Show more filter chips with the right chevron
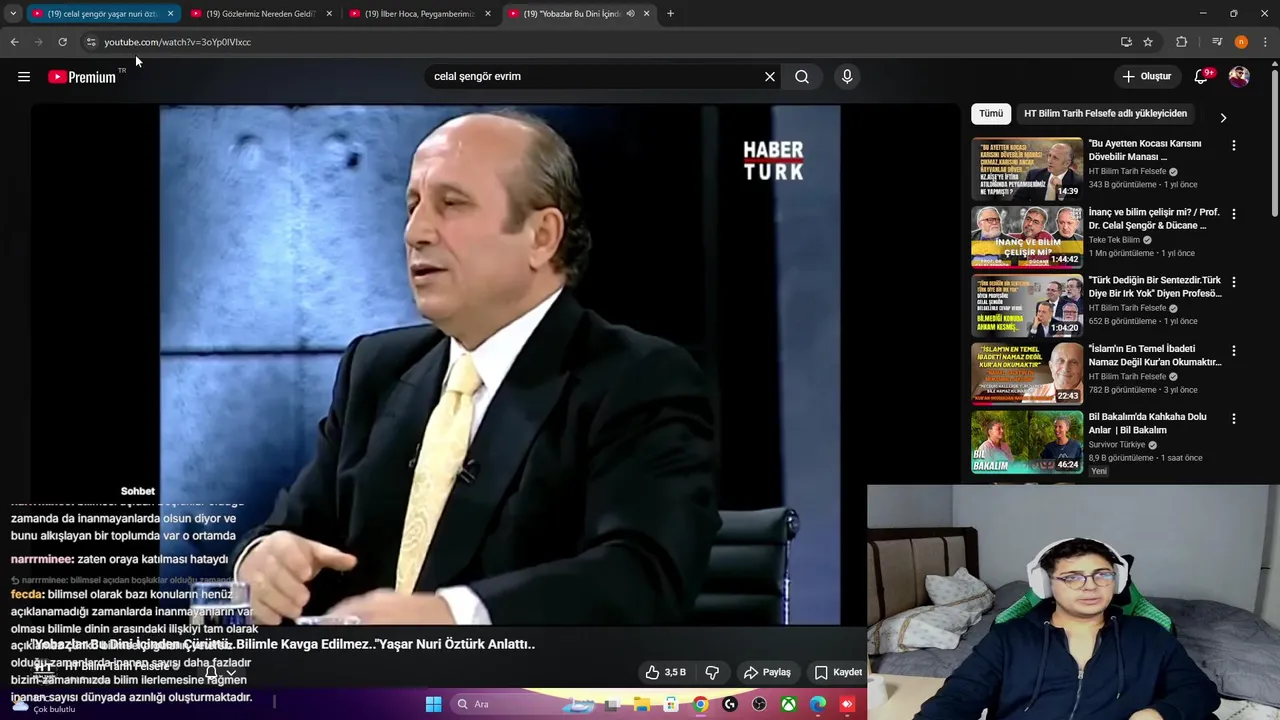Image resolution: width=1280 pixels, height=720 pixels. coord(1223,117)
